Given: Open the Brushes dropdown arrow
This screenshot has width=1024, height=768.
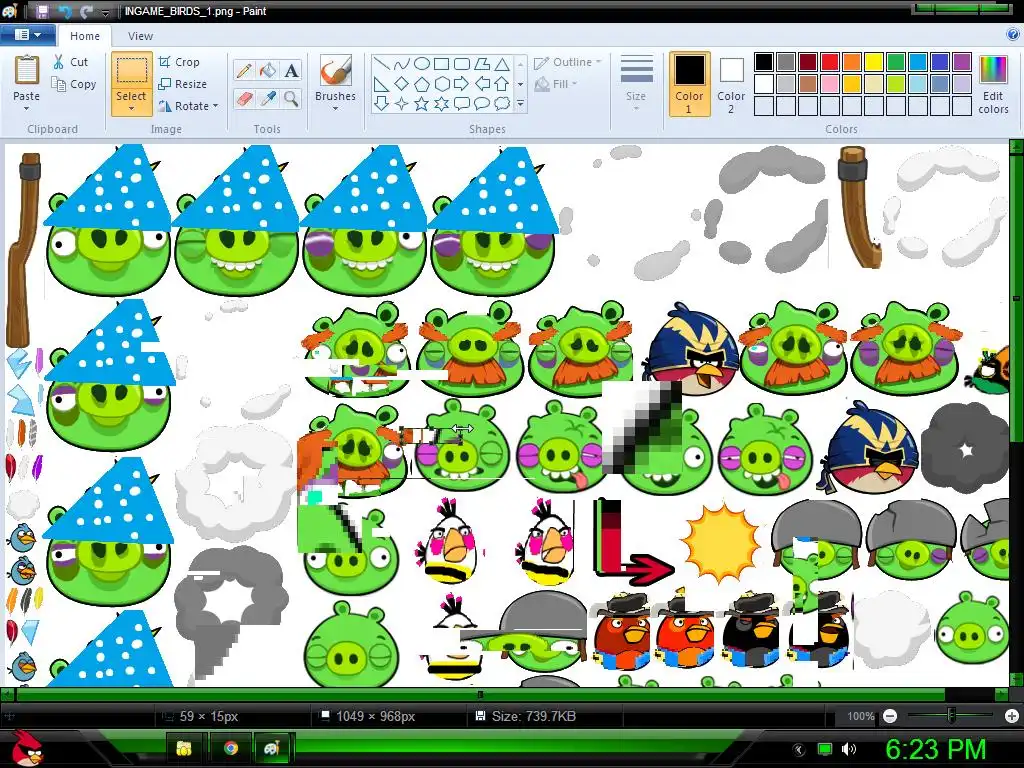Looking at the screenshot, I should pos(336,108).
